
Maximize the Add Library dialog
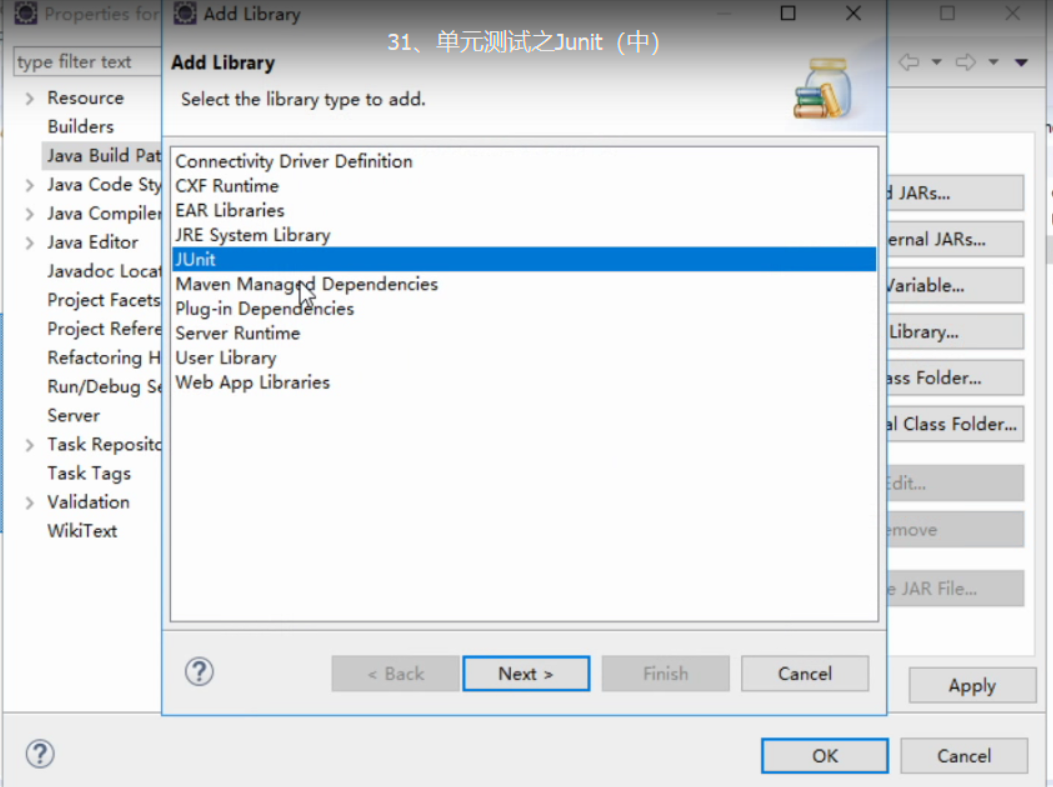click(x=788, y=13)
